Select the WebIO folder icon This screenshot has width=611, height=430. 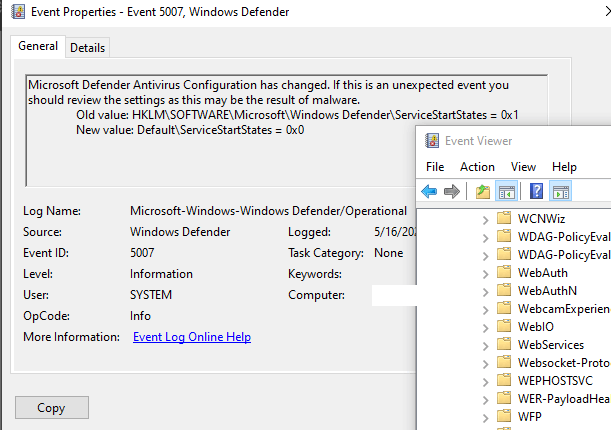(x=504, y=326)
